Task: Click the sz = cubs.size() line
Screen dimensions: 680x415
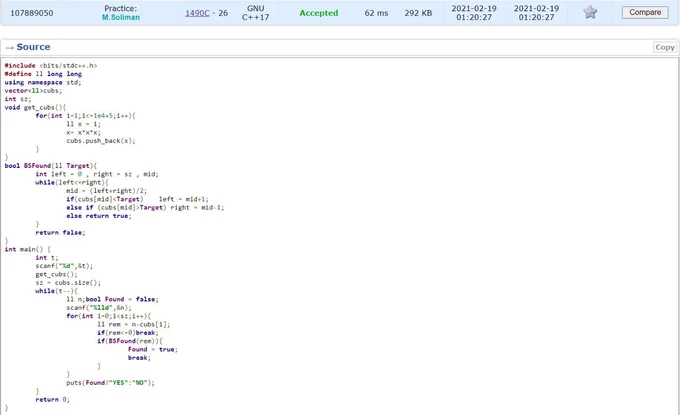Action: pos(68,282)
